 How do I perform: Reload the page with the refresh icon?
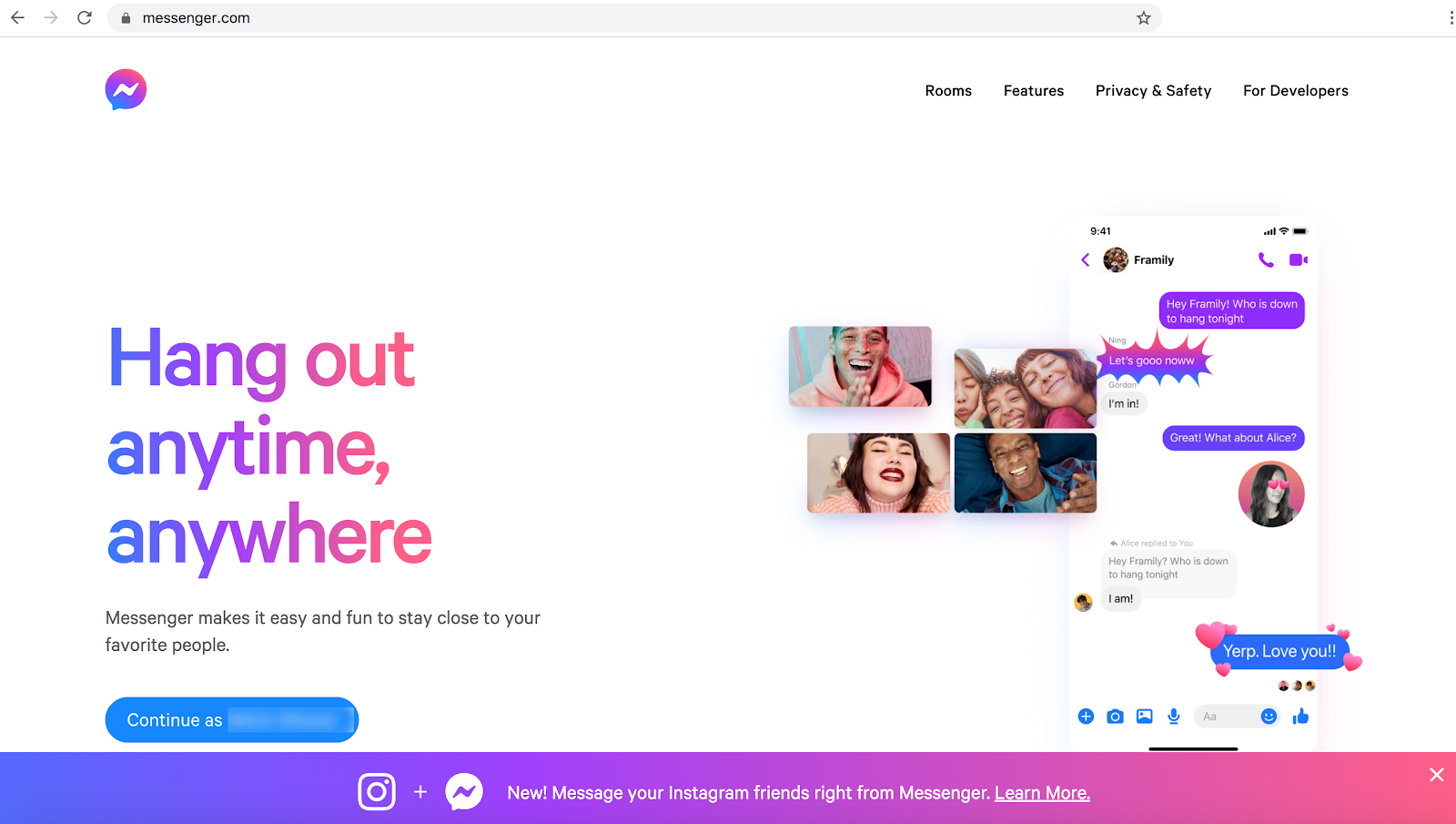(85, 17)
